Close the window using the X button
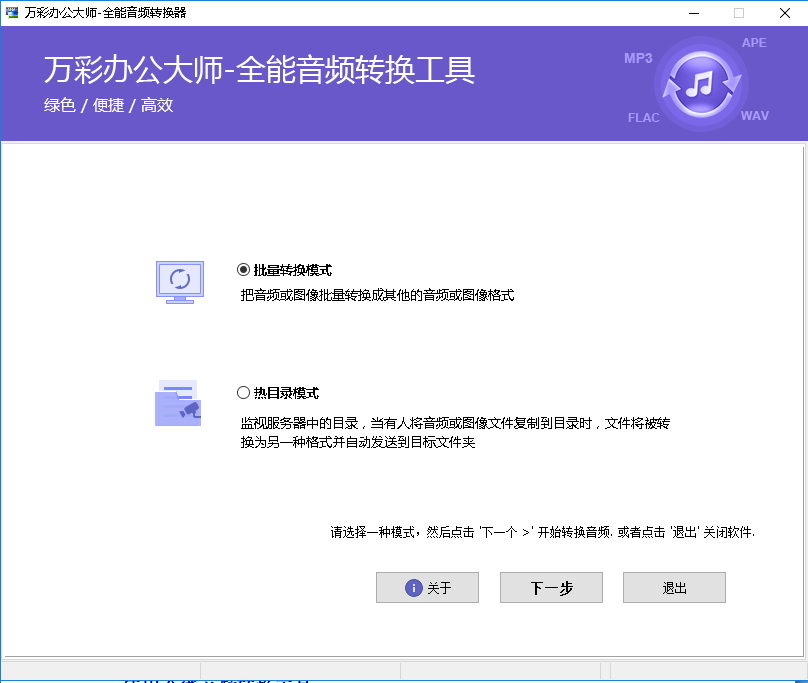 pyautogui.click(x=785, y=13)
